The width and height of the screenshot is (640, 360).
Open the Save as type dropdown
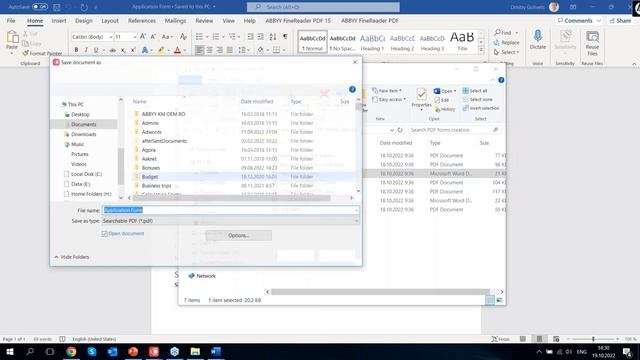(x=356, y=221)
